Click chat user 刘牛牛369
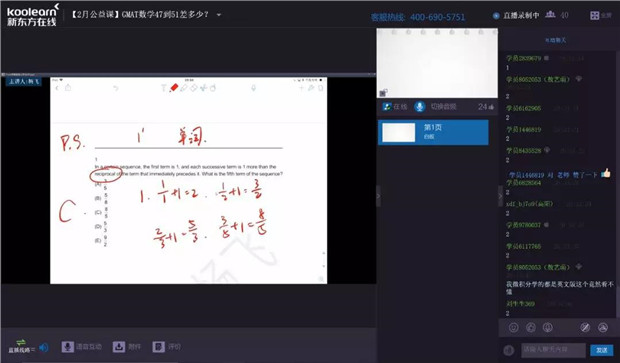 click(520, 303)
